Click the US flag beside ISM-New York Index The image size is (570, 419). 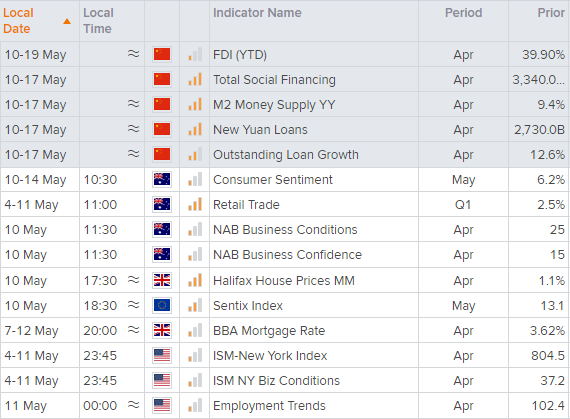[162, 355]
